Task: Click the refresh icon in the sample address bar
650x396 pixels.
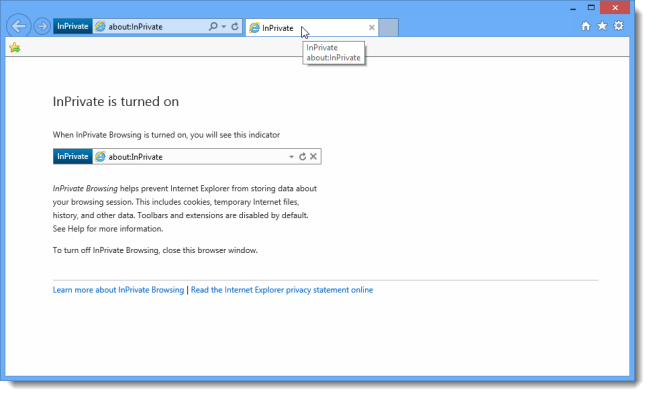Action: pyautogui.click(x=303, y=157)
